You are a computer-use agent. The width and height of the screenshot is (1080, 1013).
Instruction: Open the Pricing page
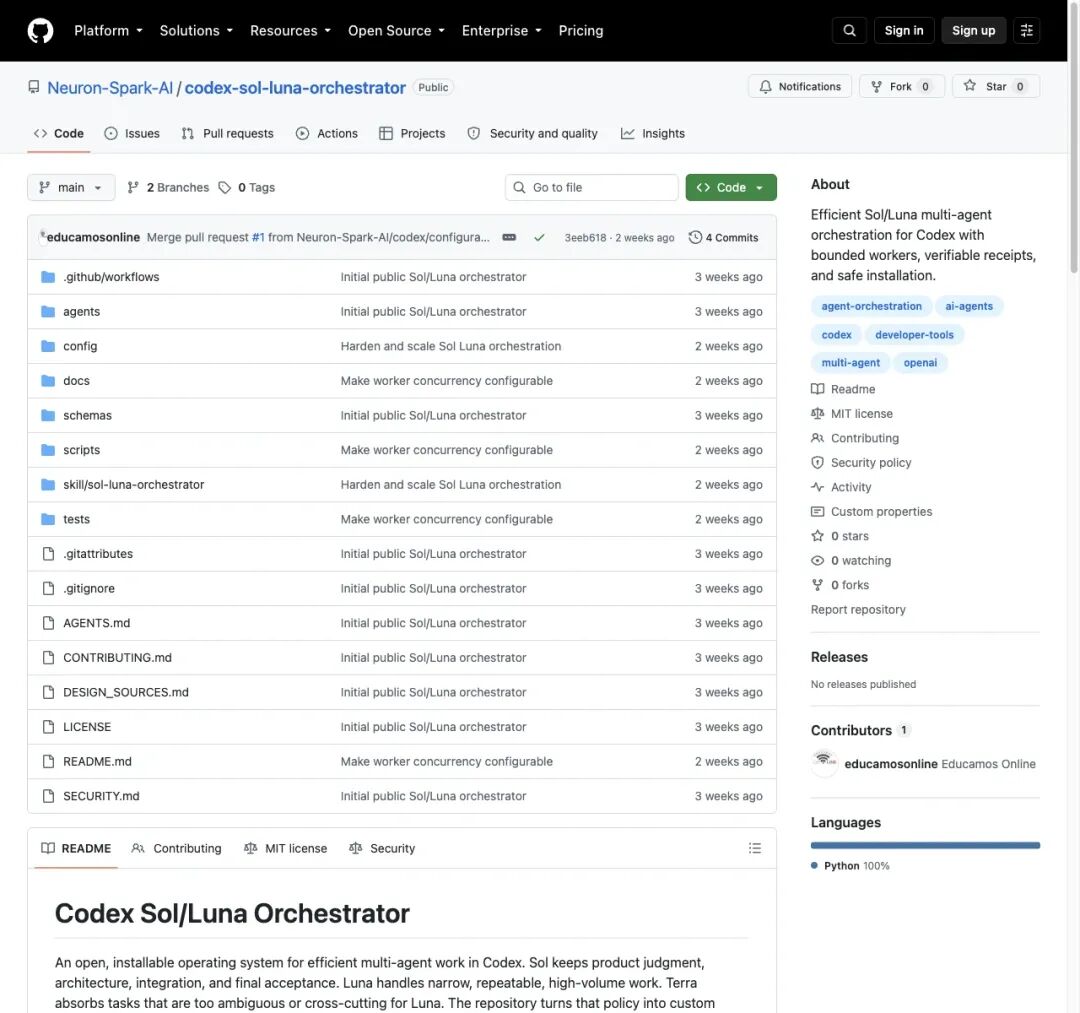pyautogui.click(x=581, y=30)
